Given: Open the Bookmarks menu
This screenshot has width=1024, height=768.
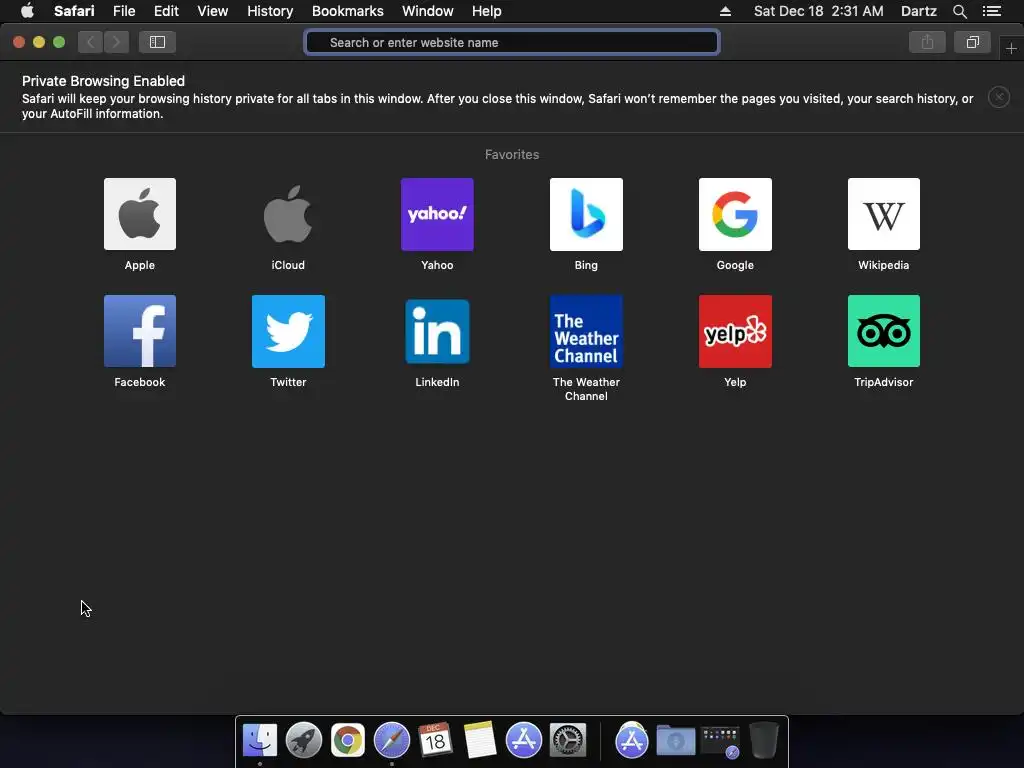Looking at the screenshot, I should tap(347, 11).
